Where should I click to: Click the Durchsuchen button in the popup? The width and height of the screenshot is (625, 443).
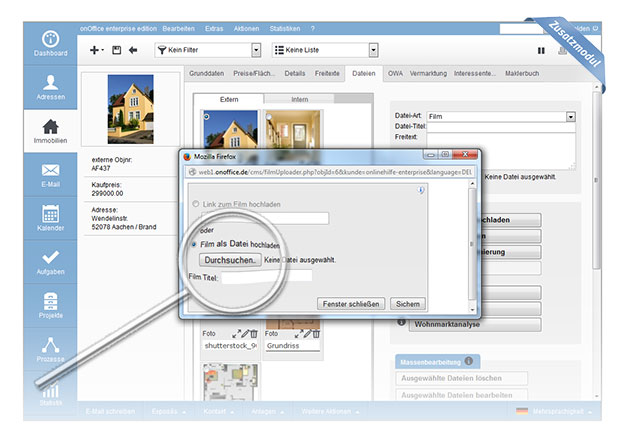pyautogui.click(x=230, y=260)
